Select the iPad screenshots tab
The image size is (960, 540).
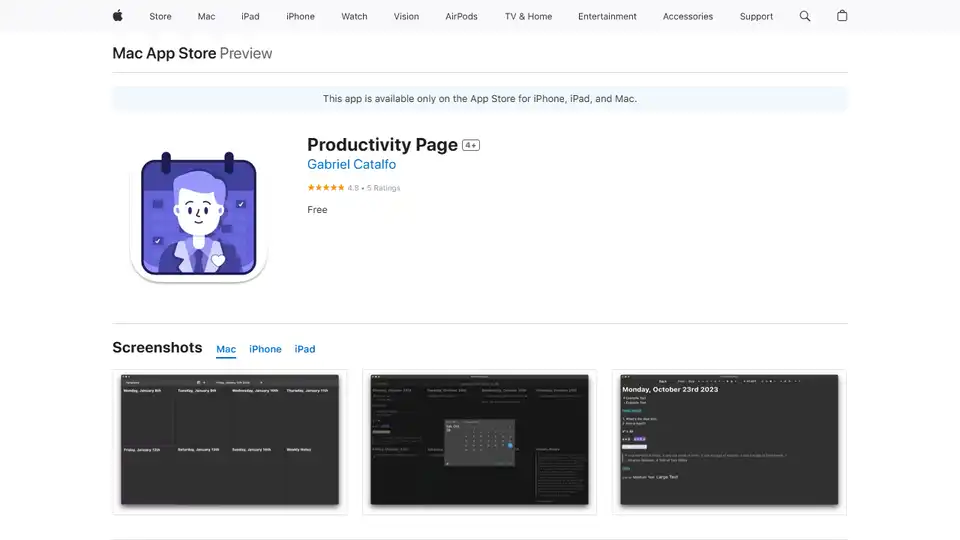point(305,349)
